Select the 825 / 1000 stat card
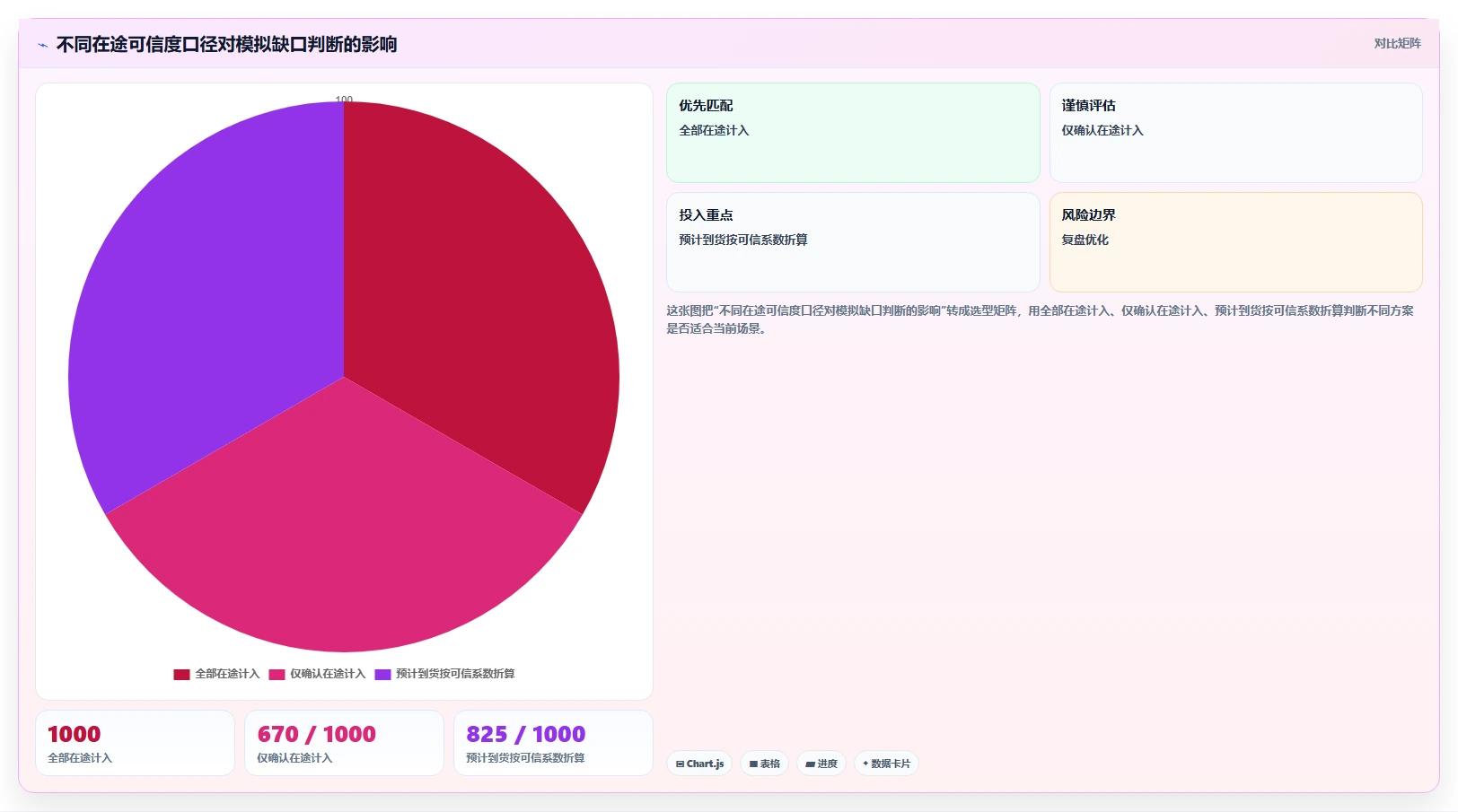The width and height of the screenshot is (1458, 812). [553, 743]
